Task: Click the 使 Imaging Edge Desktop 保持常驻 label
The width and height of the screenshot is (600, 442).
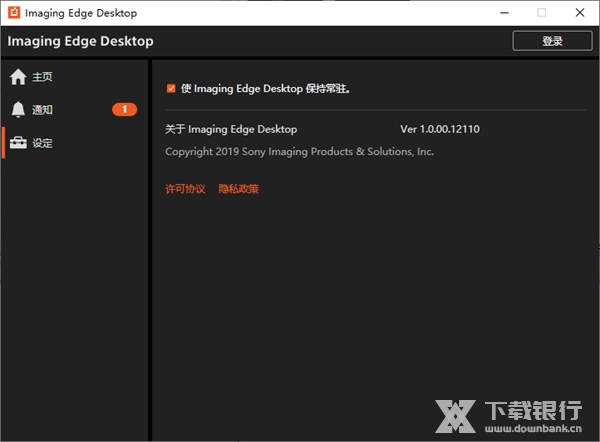Action: [x=265, y=88]
